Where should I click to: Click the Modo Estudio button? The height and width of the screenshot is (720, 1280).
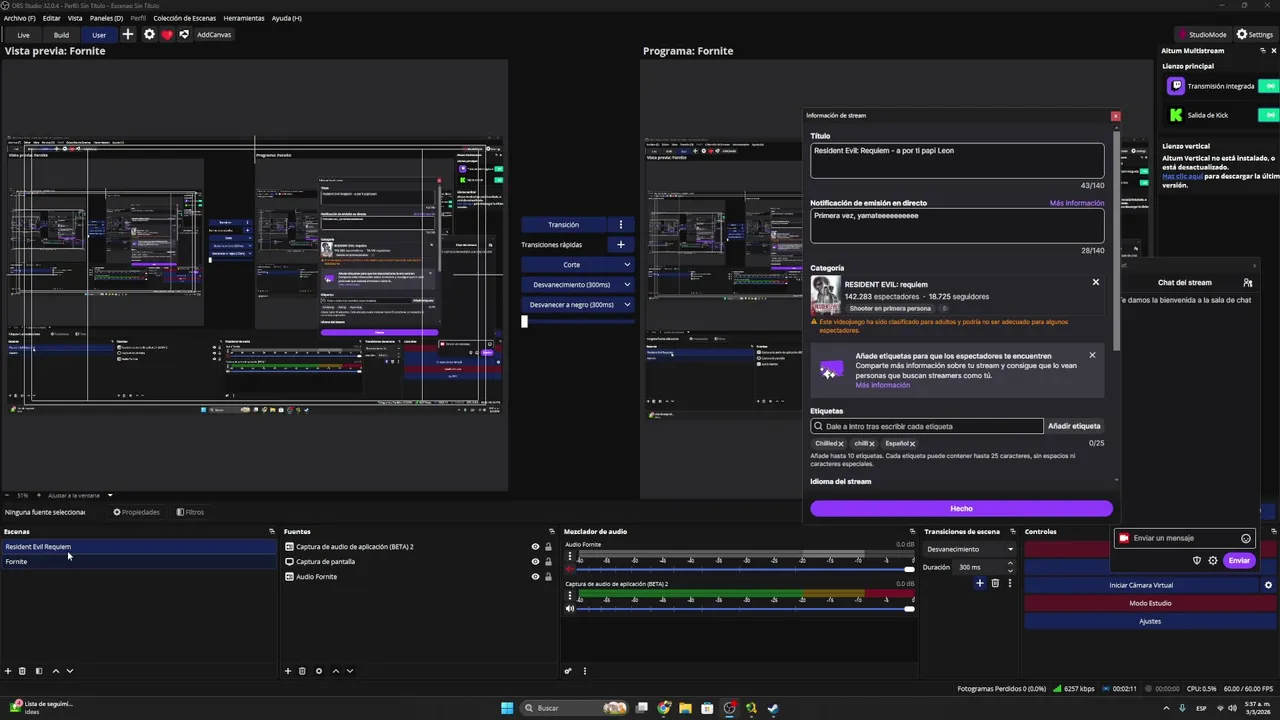[1150, 603]
